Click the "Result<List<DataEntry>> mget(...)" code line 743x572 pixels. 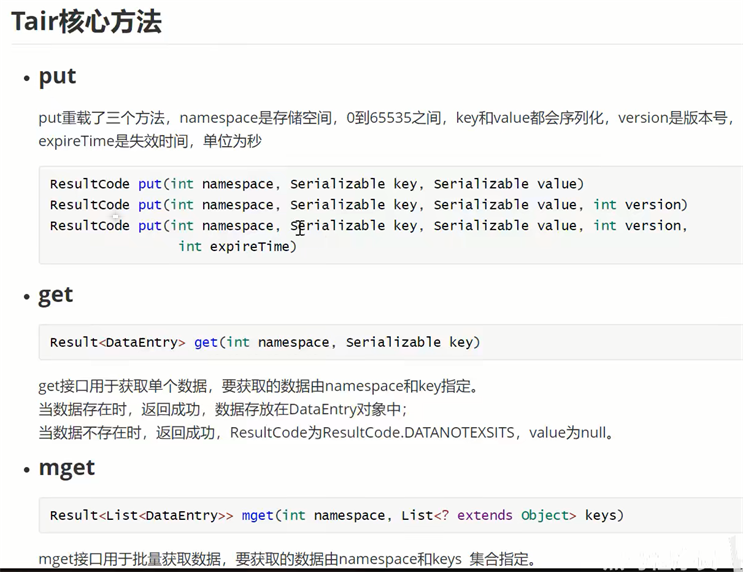[x=336, y=515]
